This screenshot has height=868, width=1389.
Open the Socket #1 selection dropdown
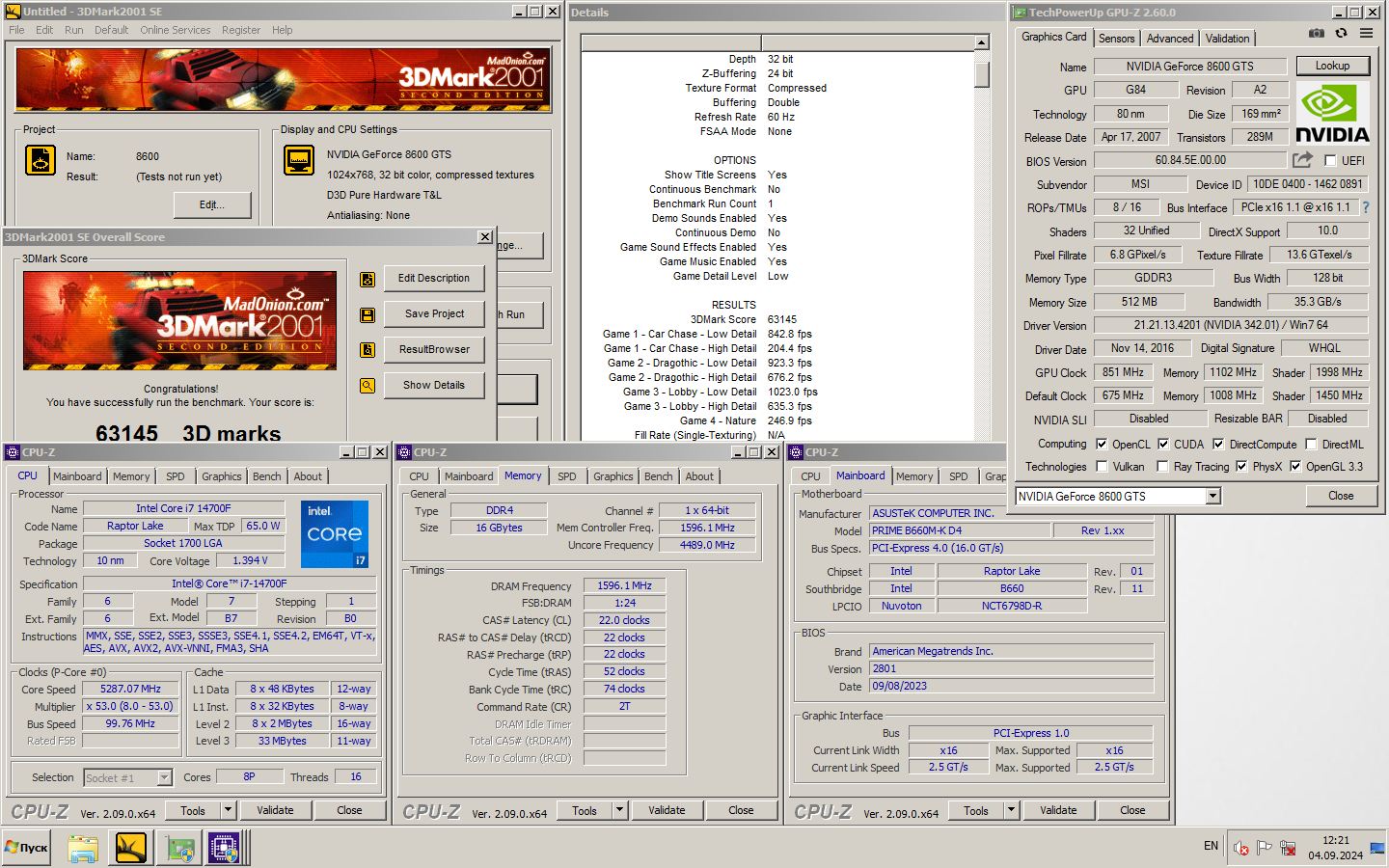coord(164,777)
